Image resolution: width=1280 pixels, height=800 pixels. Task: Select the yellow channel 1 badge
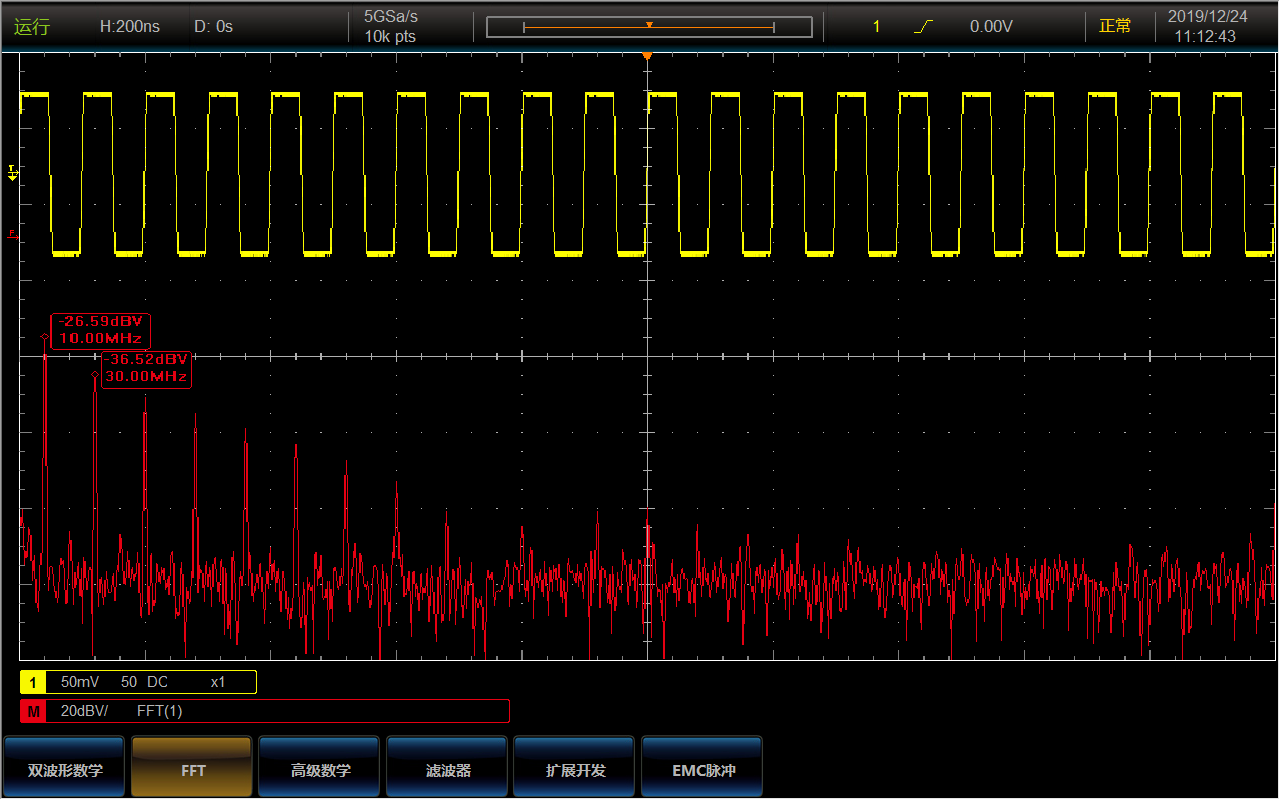34,682
